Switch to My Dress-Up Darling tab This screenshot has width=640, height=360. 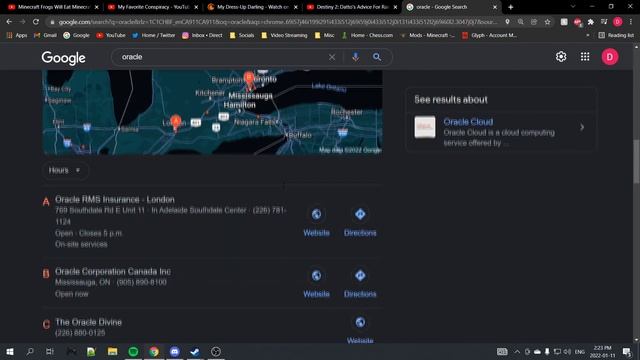coord(252,7)
